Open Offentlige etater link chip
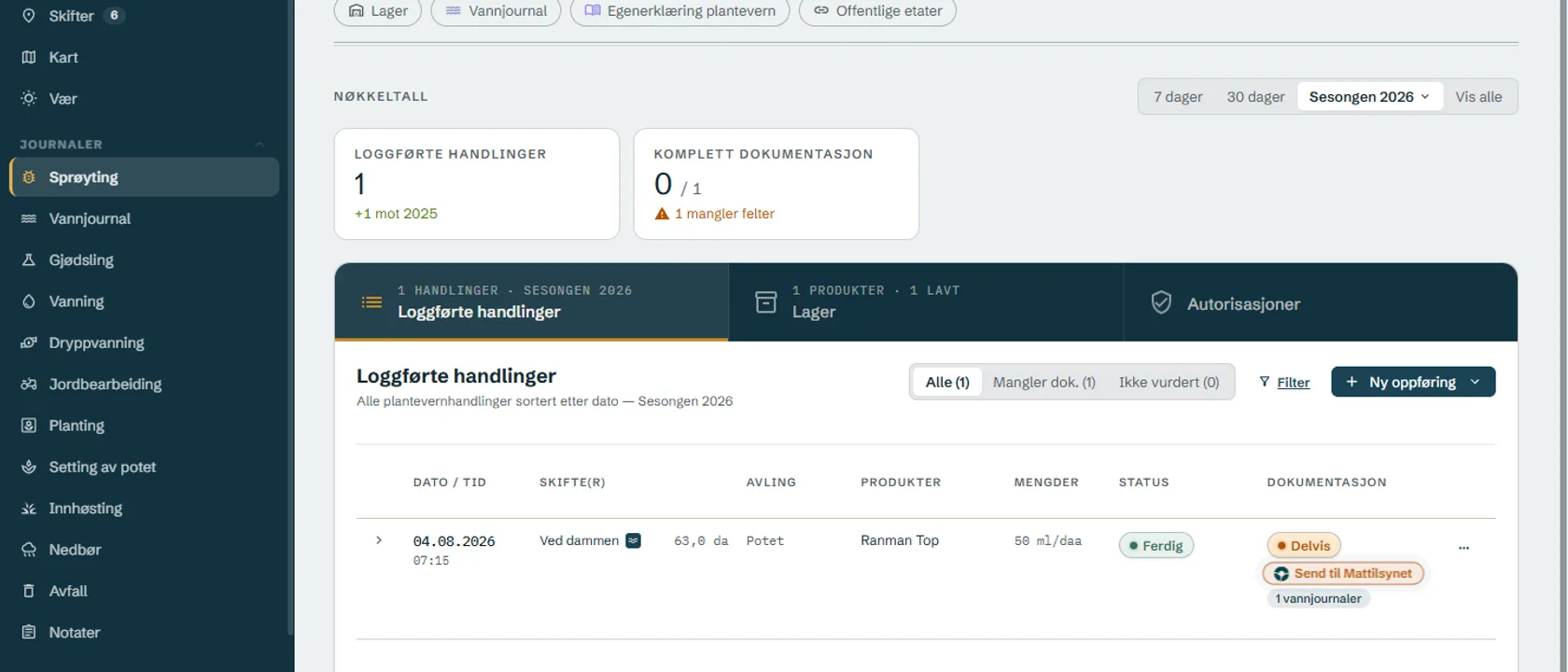This screenshot has height=672, width=1568. pyautogui.click(x=877, y=11)
